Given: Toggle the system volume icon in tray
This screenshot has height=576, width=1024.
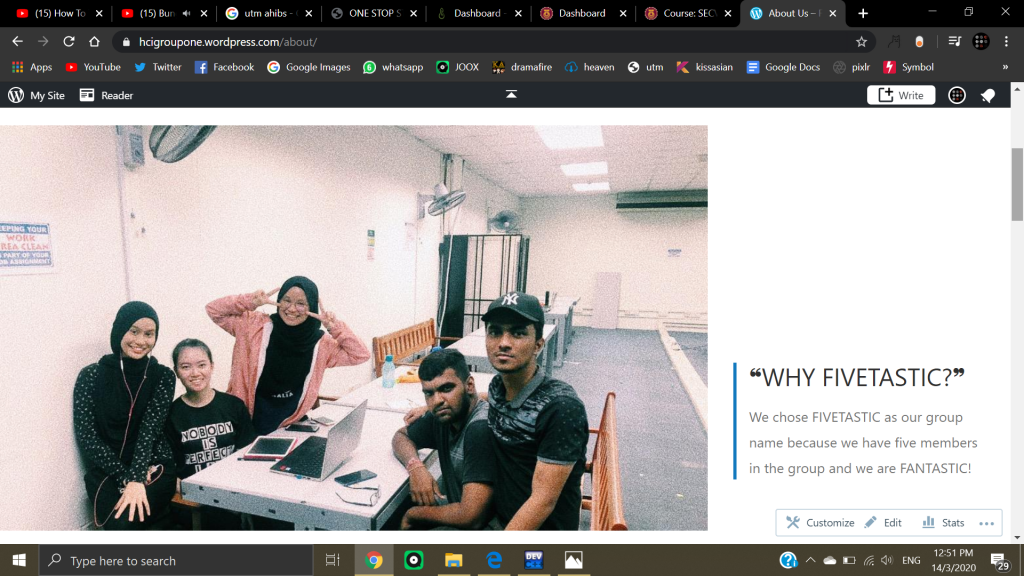Looking at the screenshot, I should coord(886,561).
